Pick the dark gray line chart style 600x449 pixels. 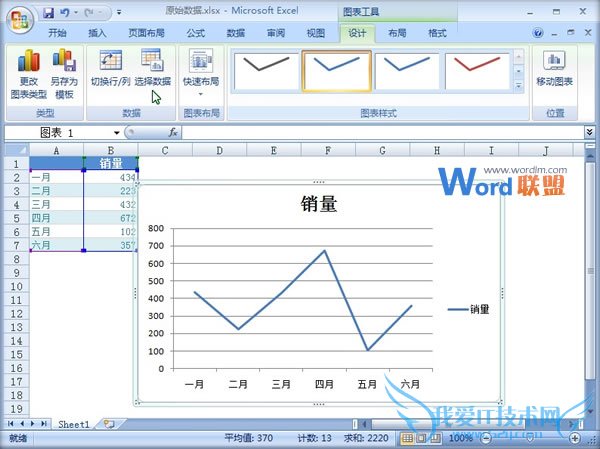pos(266,71)
